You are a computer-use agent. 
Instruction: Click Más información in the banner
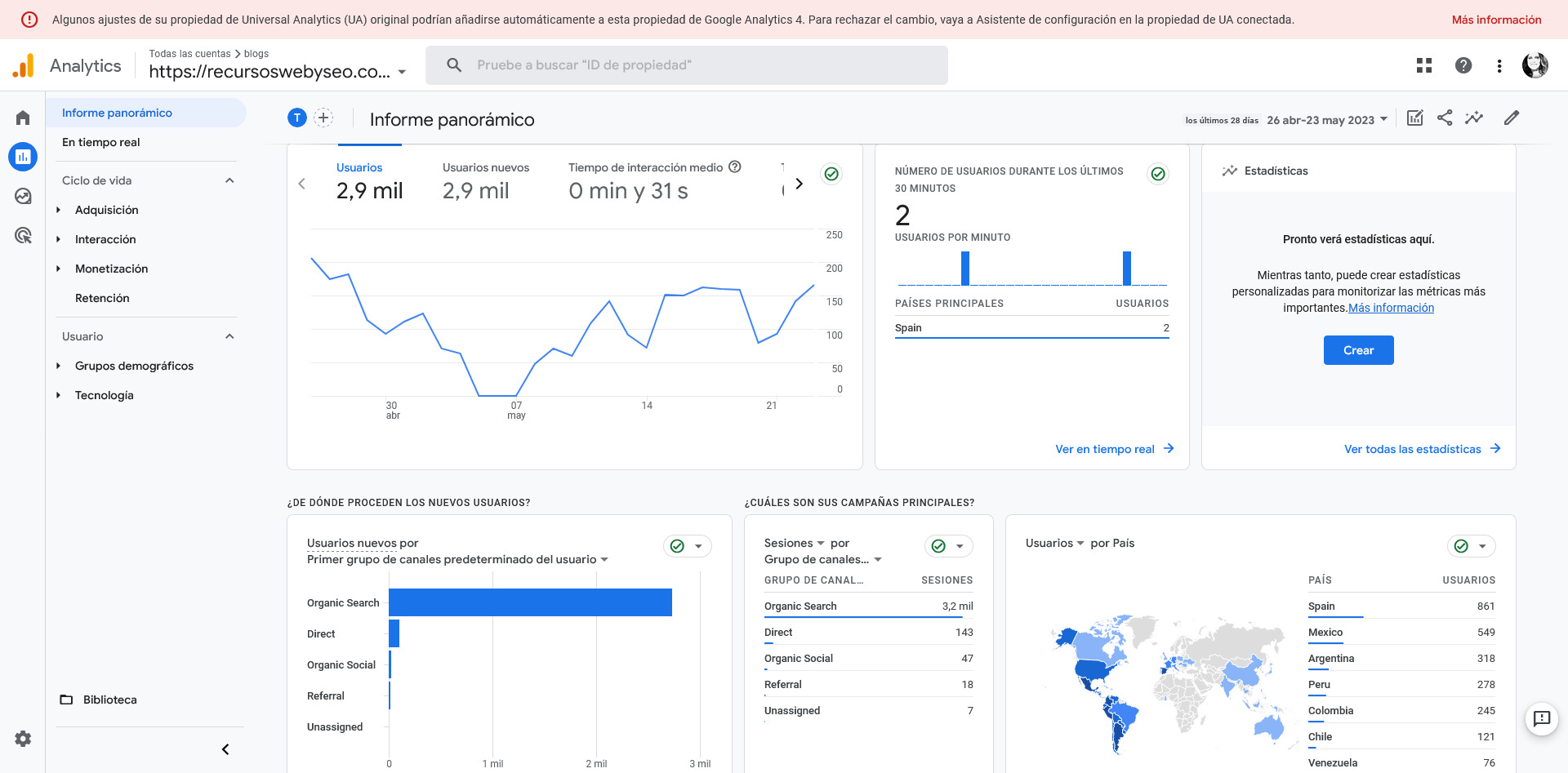[1496, 20]
